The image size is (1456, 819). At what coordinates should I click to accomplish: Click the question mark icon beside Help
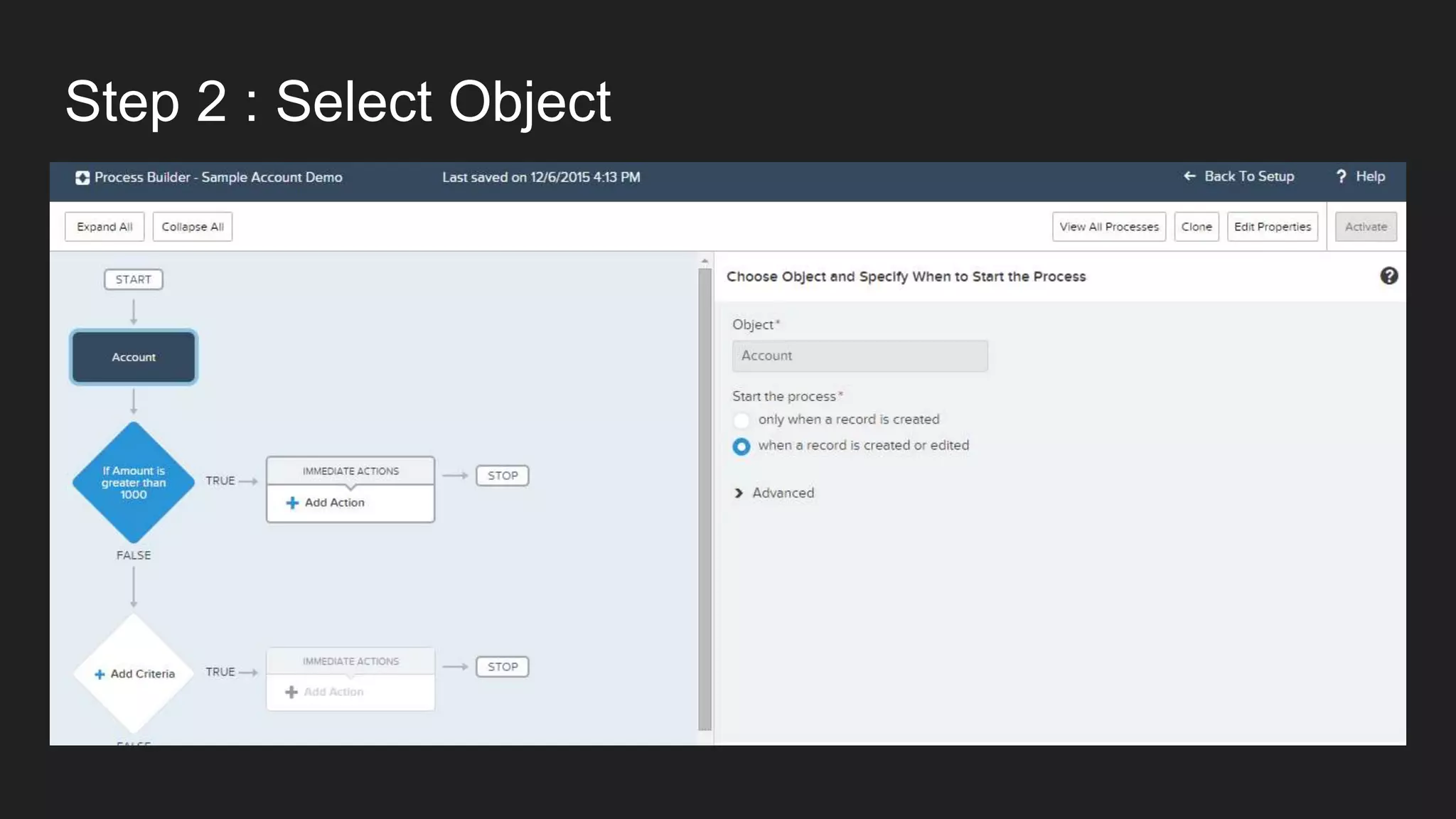tap(1341, 176)
